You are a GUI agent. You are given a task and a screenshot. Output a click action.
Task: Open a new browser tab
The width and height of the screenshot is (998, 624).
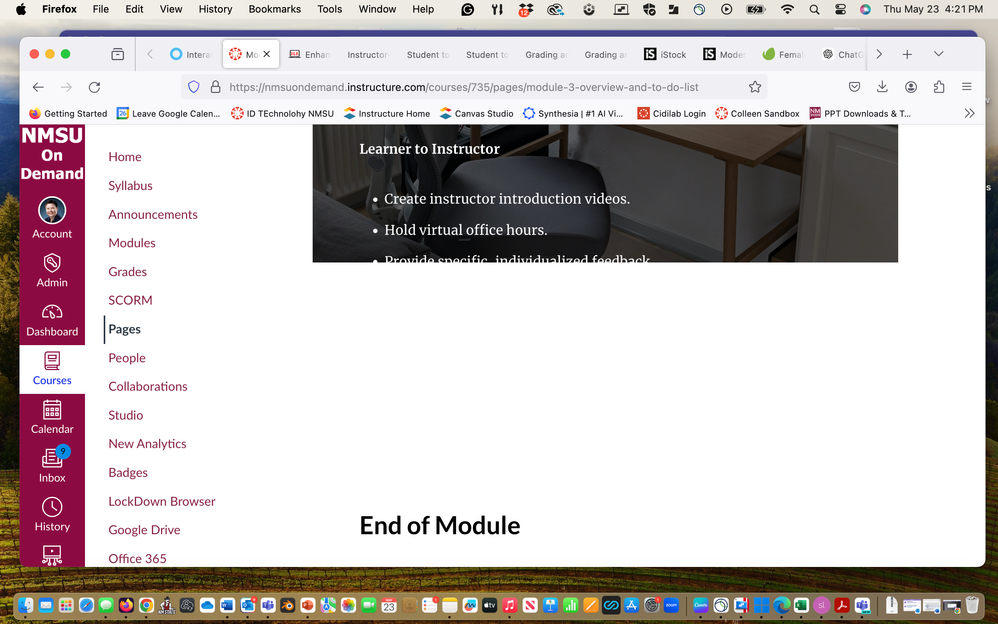[x=907, y=54]
